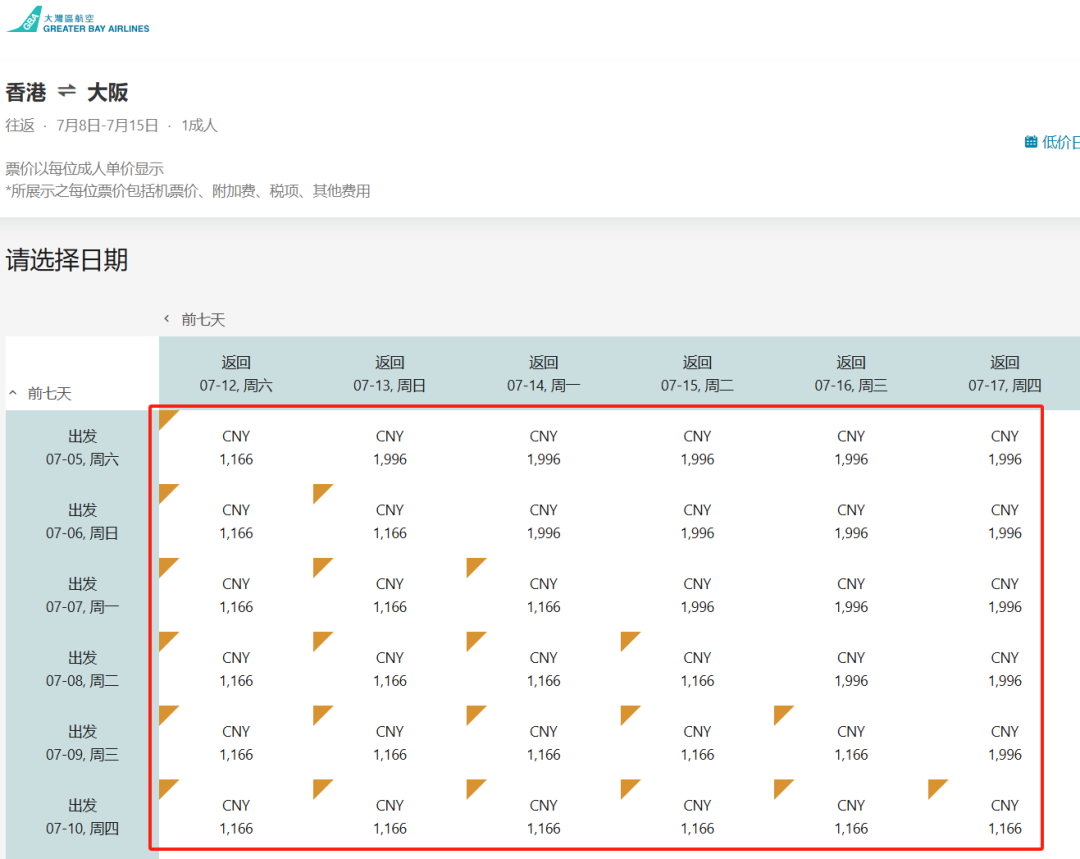Select departure row 07-05 周六
Screen dimensions: 1080x859
point(83,448)
